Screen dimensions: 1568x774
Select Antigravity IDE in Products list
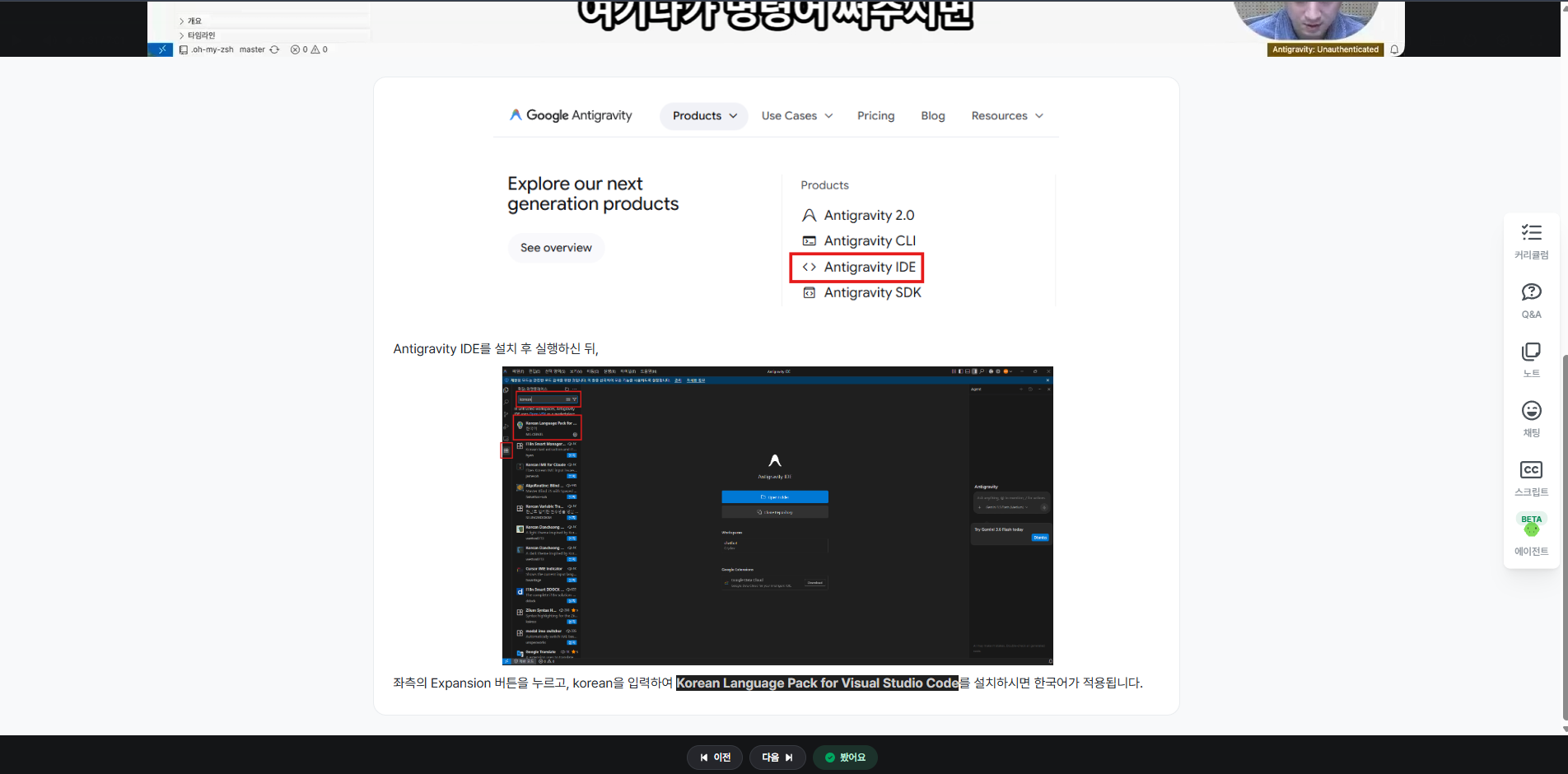pos(857,267)
